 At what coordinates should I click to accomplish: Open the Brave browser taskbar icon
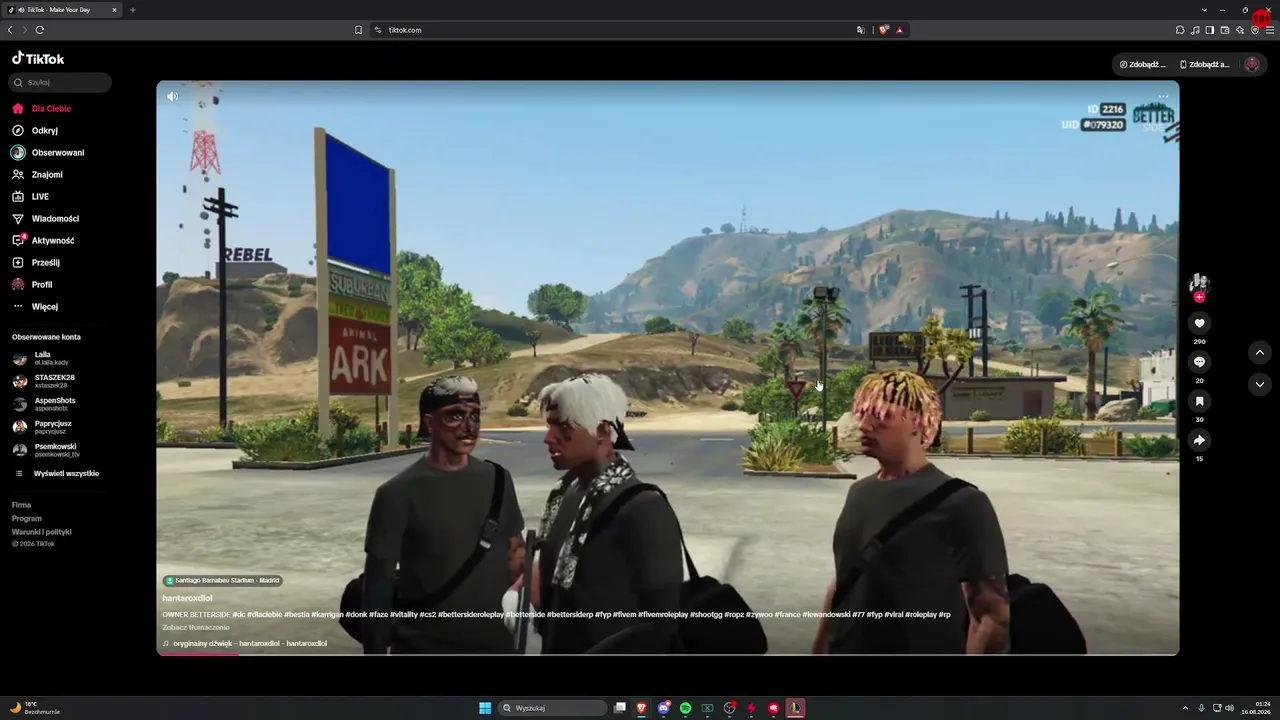641,708
